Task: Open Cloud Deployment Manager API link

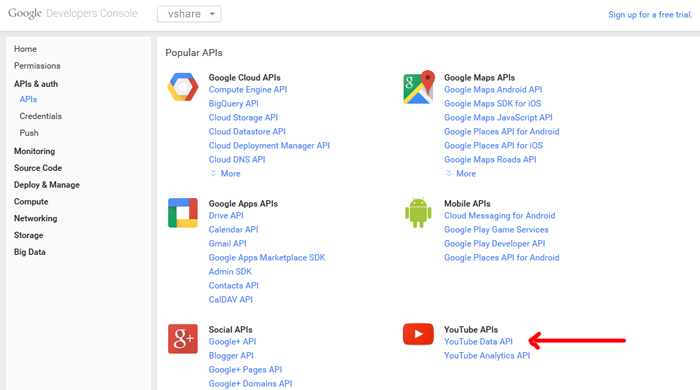Action: [269, 145]
